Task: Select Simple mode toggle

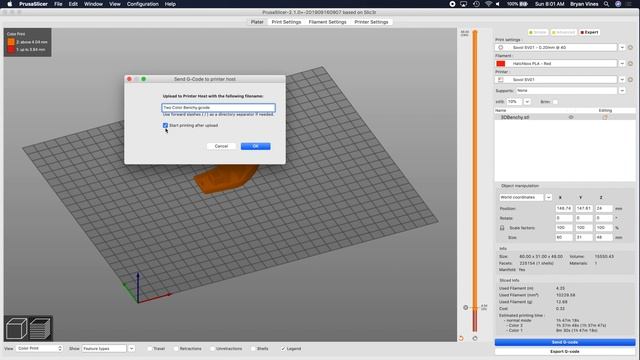Action: tap(538, 32)
